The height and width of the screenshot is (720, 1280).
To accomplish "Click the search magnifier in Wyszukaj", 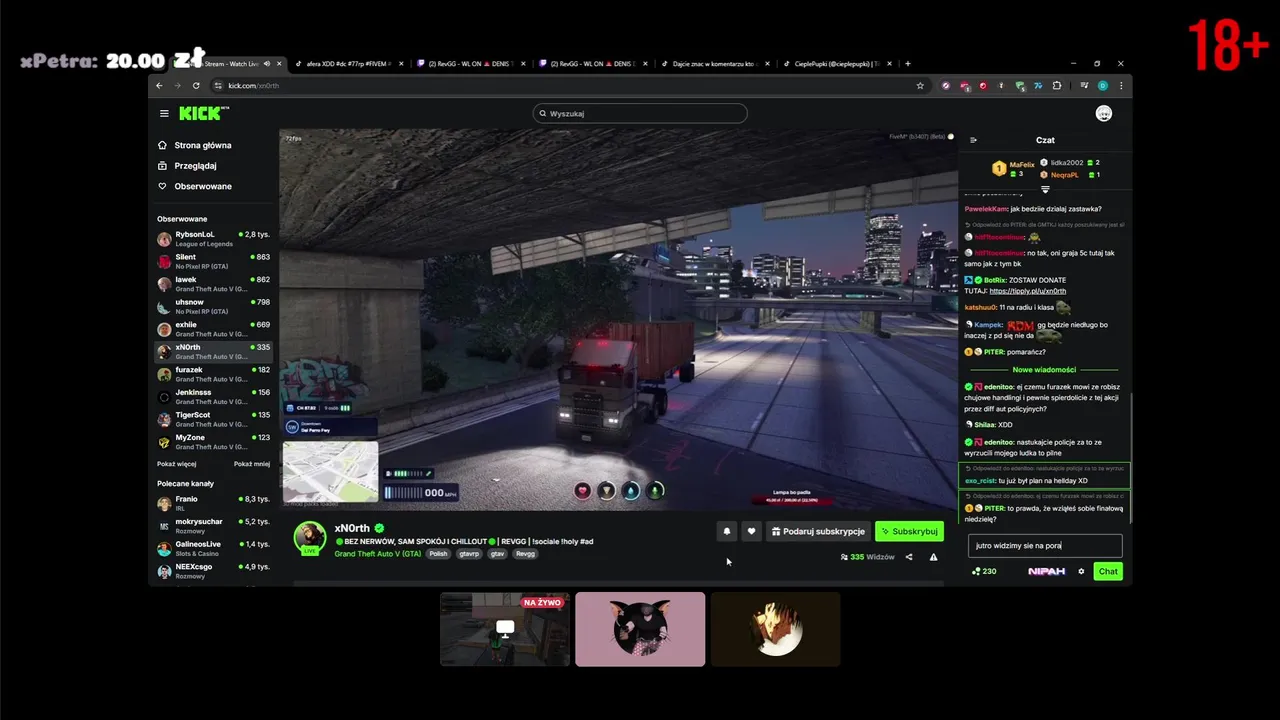I will (543, 113).
